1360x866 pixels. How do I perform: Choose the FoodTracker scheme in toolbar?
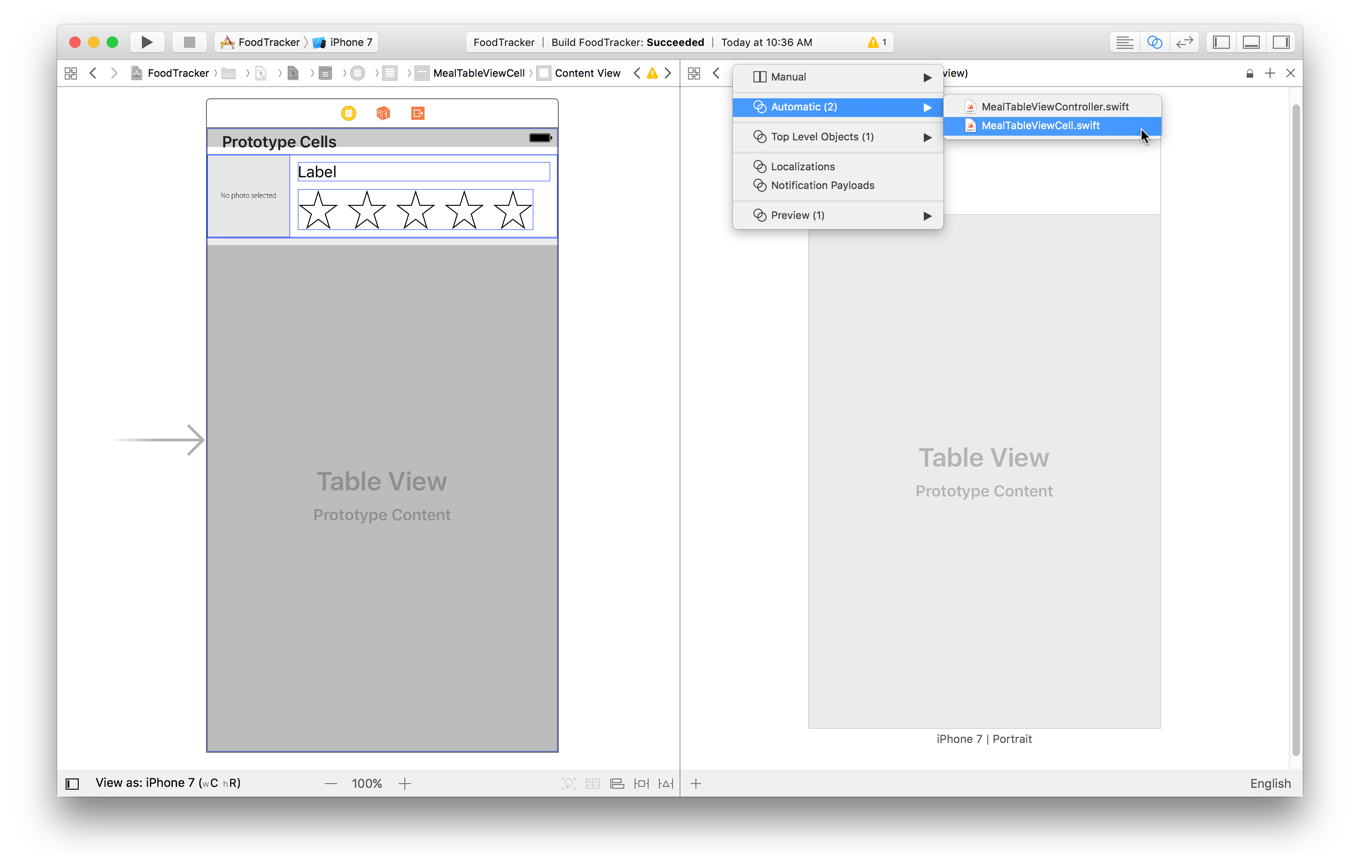260,42
